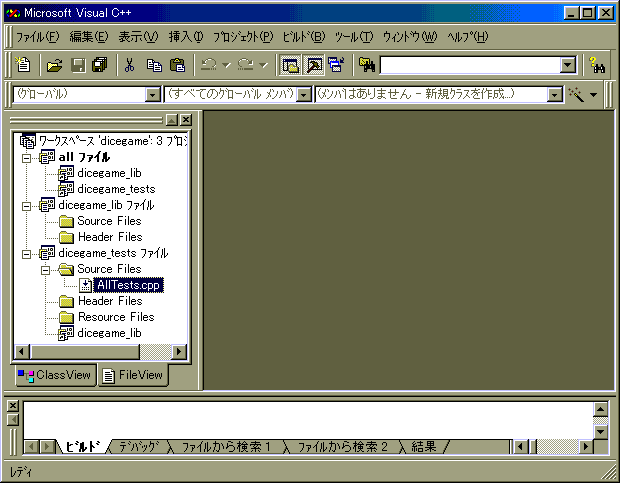Open the WizardBar actions dropdown arrow
This screenshot has height=483, width=620.
(x=593, y=94)
